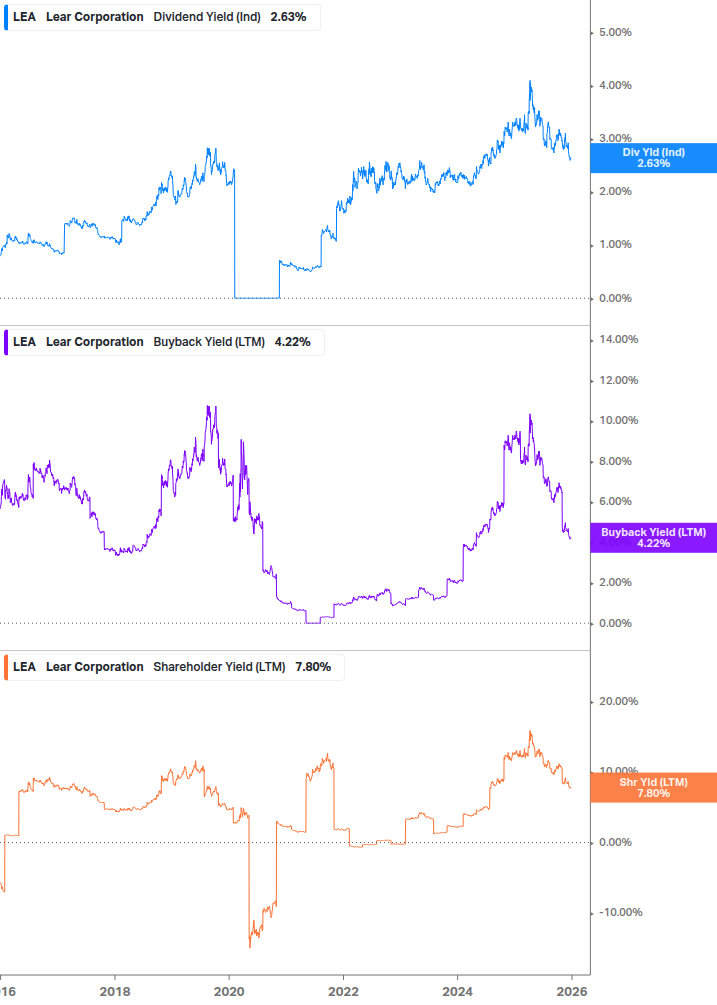This screenshot has height=1005, width=717.
Task: Click the LEA ticker in the shareholder yield legend
Action: (24, 667)
